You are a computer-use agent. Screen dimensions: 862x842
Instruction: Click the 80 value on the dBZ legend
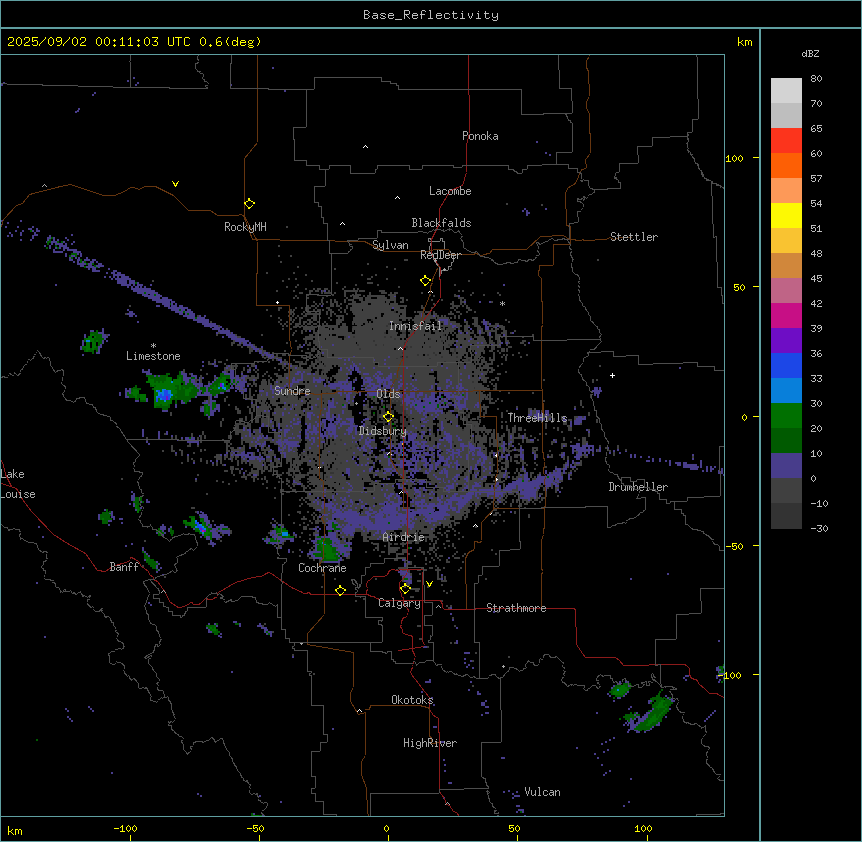click(x=816, y=79)
